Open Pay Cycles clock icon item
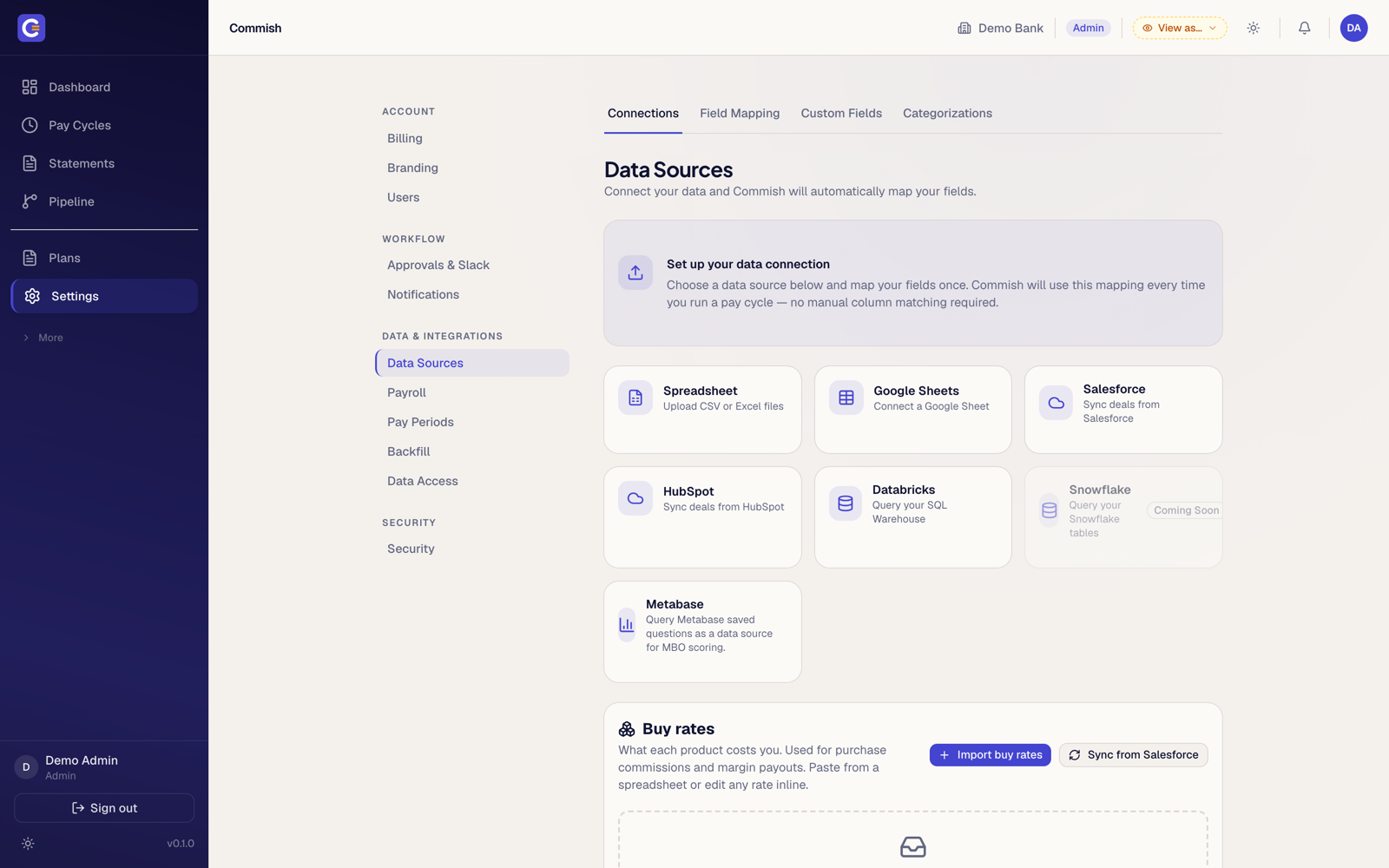 [x=30, y=125]
